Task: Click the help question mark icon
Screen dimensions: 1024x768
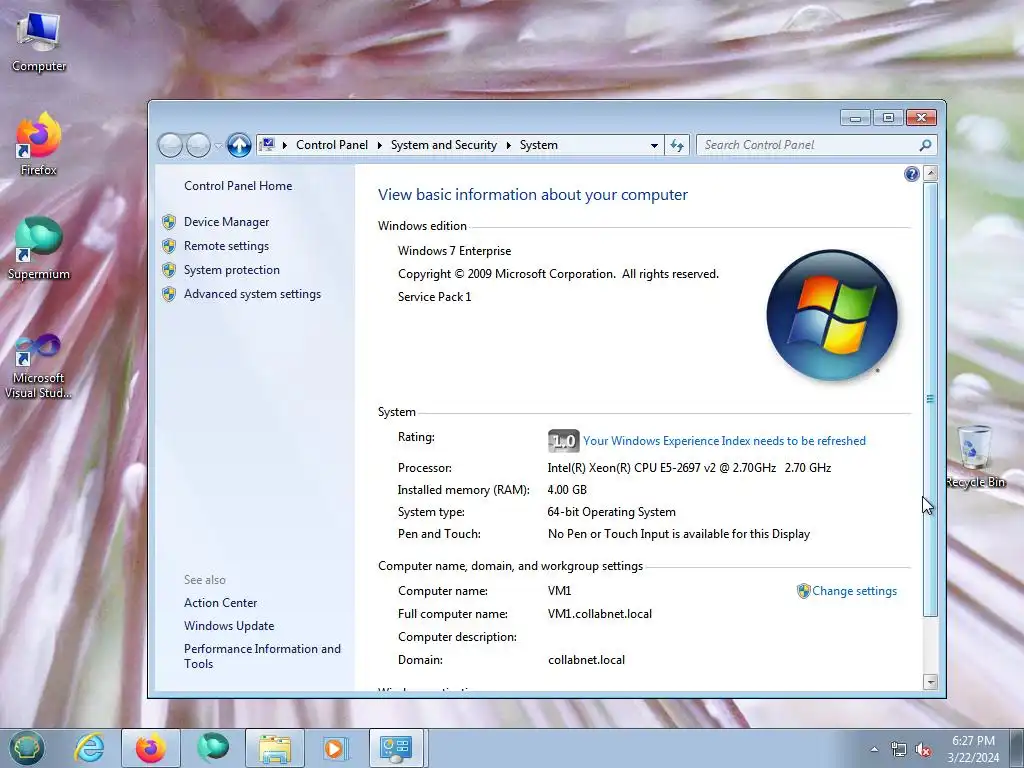Action: (912, 174)
